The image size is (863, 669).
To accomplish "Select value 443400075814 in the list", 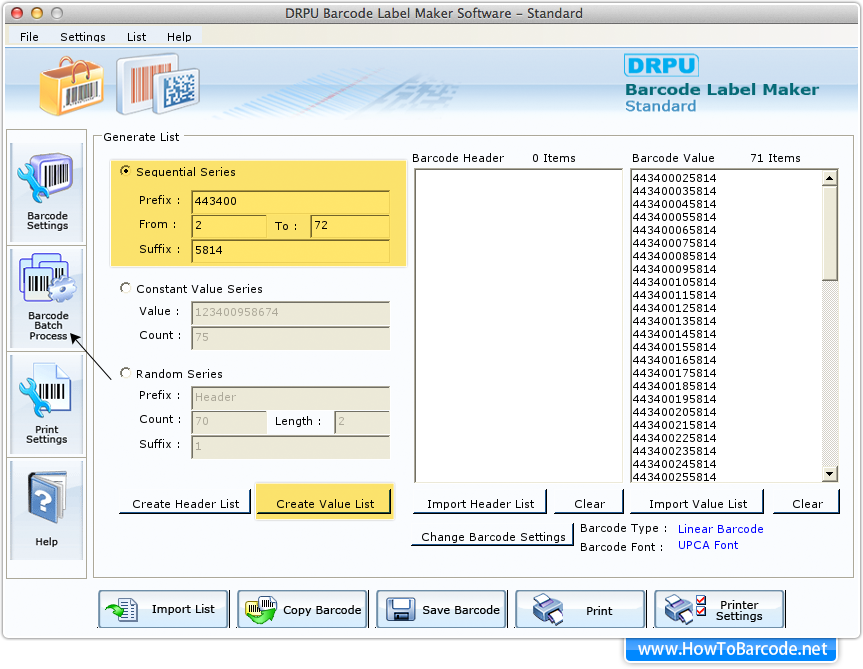I will coord(674,243).
